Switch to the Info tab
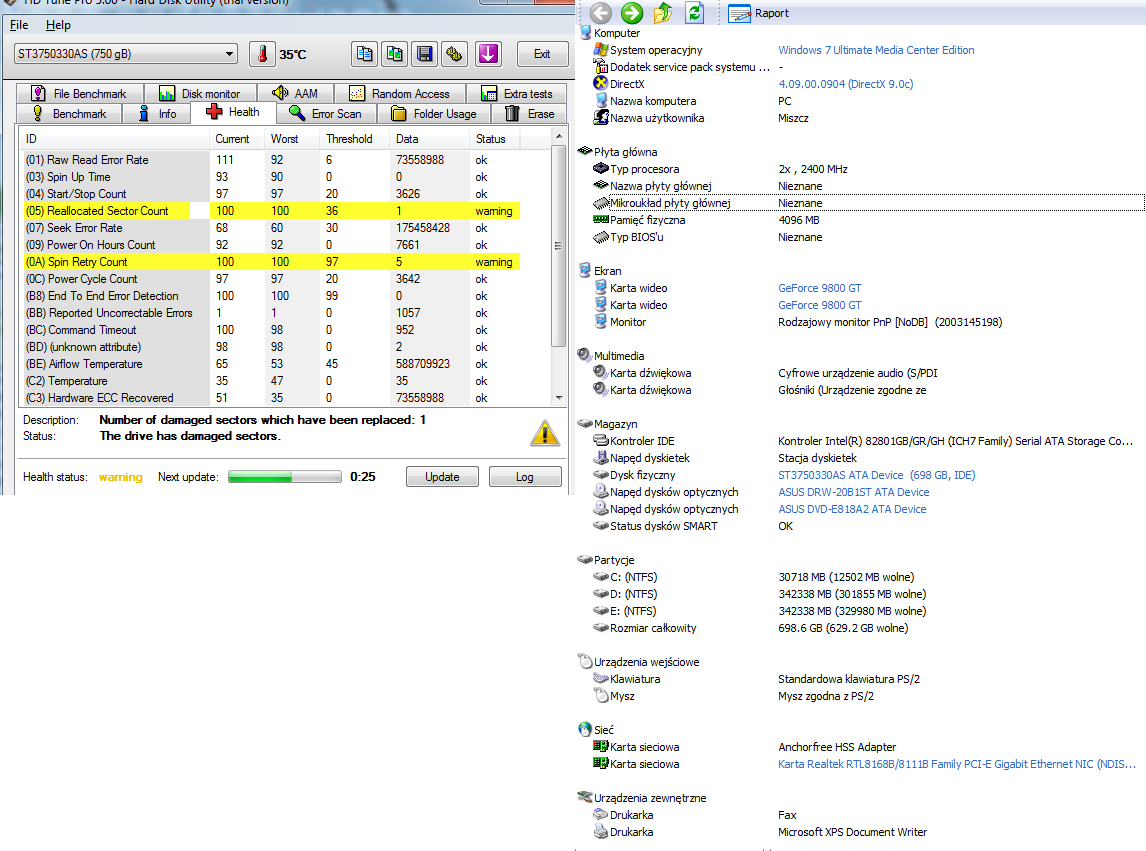1146x851 pixels. [x=157, y=114]
